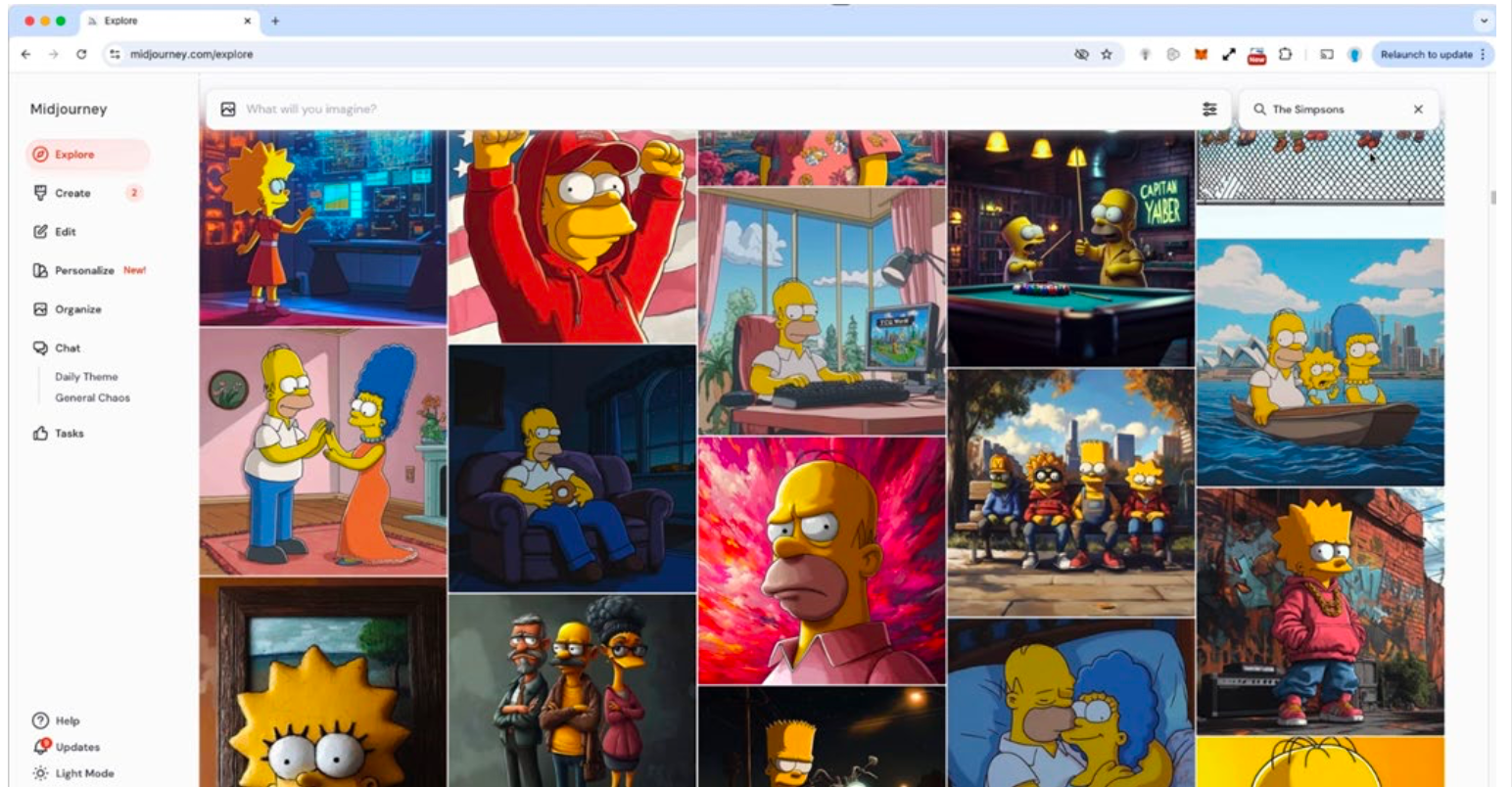Click the site info icon in address bar
This screenshot has height=787, width=1512.
pos(116,55)
